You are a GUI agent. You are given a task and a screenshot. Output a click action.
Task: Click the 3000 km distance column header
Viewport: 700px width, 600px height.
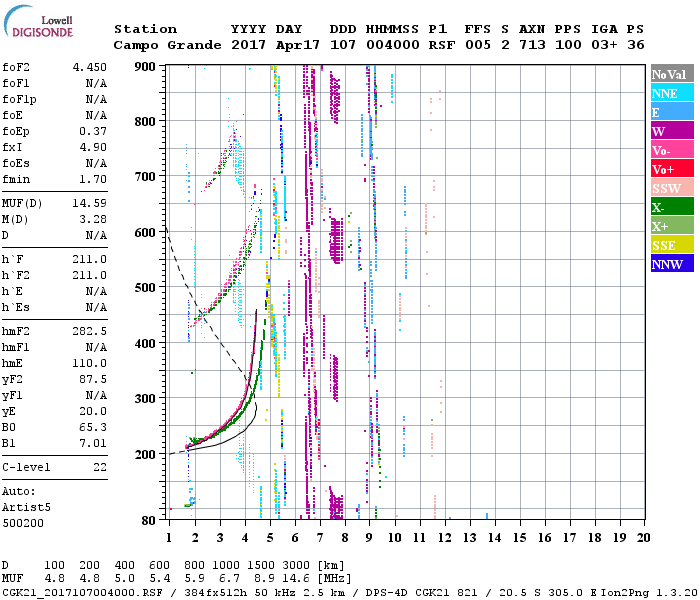pos(296,566)
